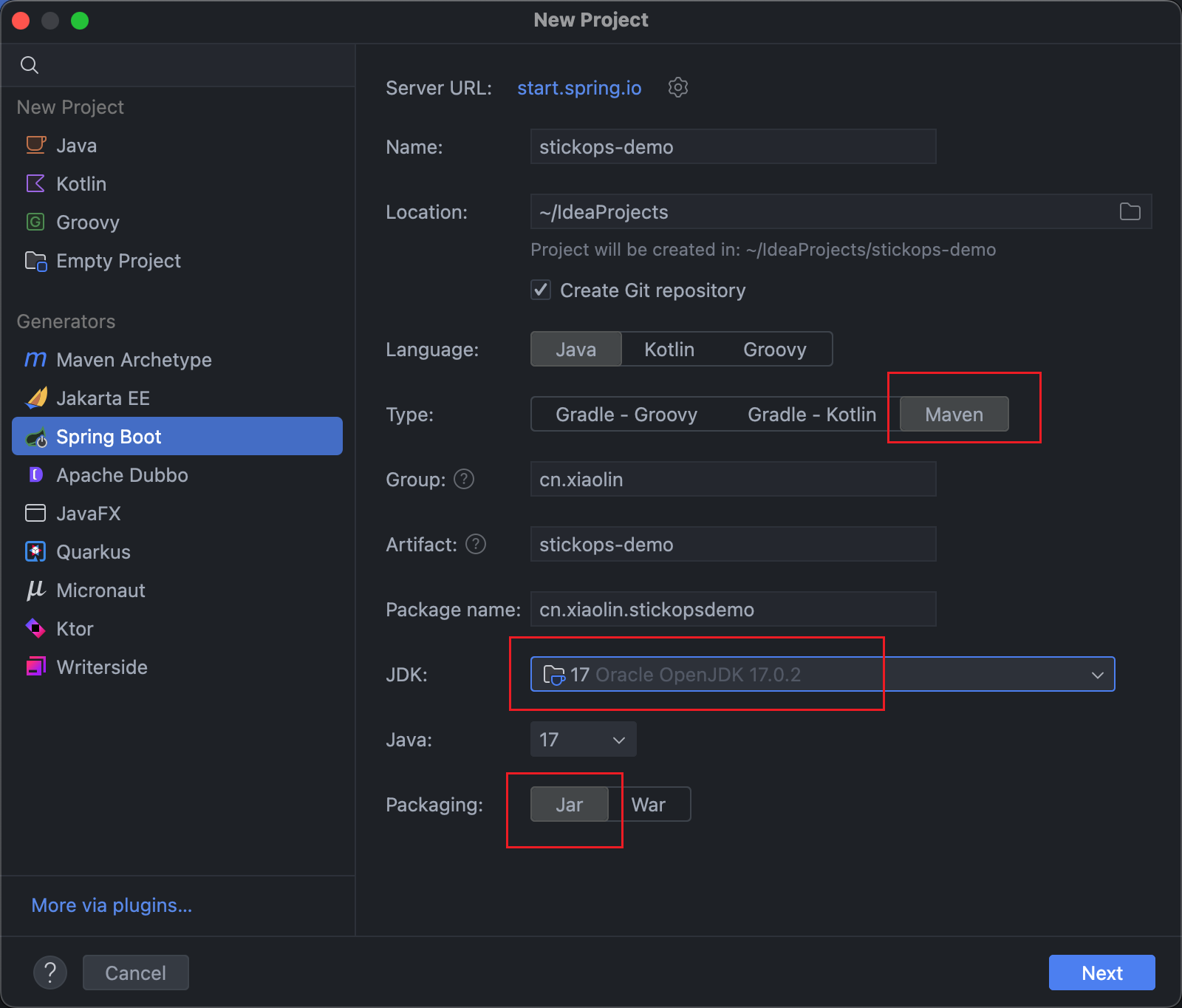The width and height of the screenshot is (1182, 1008).
Task: Click inside the Artifact text field
Action: pyautogui.click(x=732, y=545)
